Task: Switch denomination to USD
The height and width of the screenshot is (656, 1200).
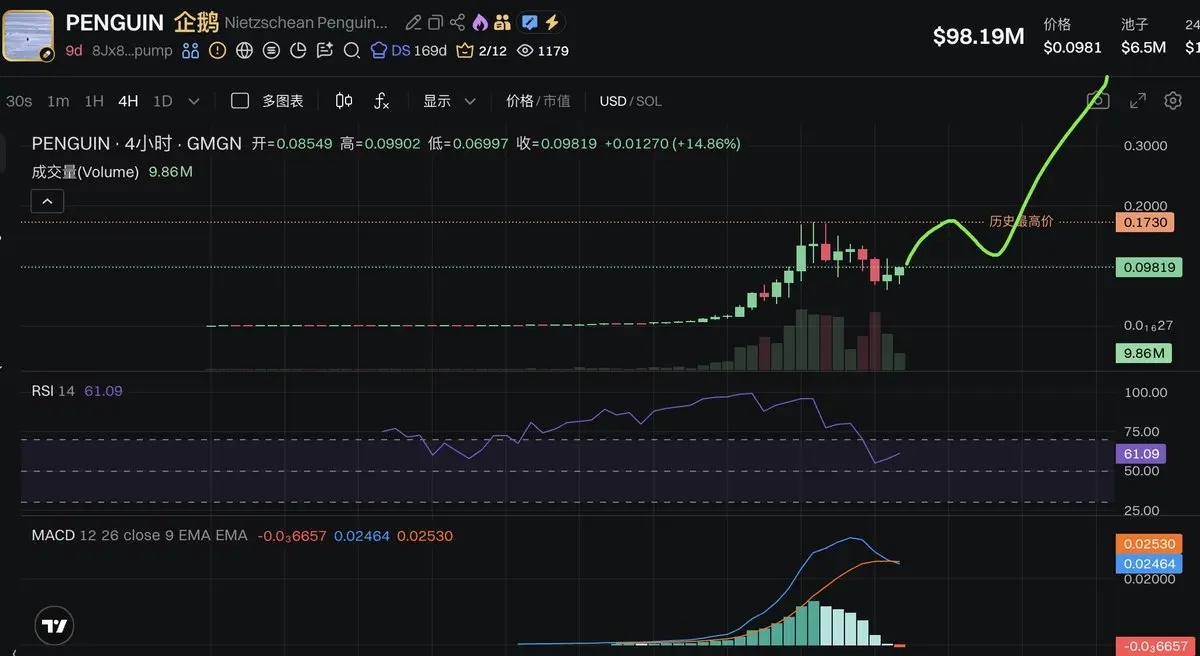Action: (x=613, y=101)
